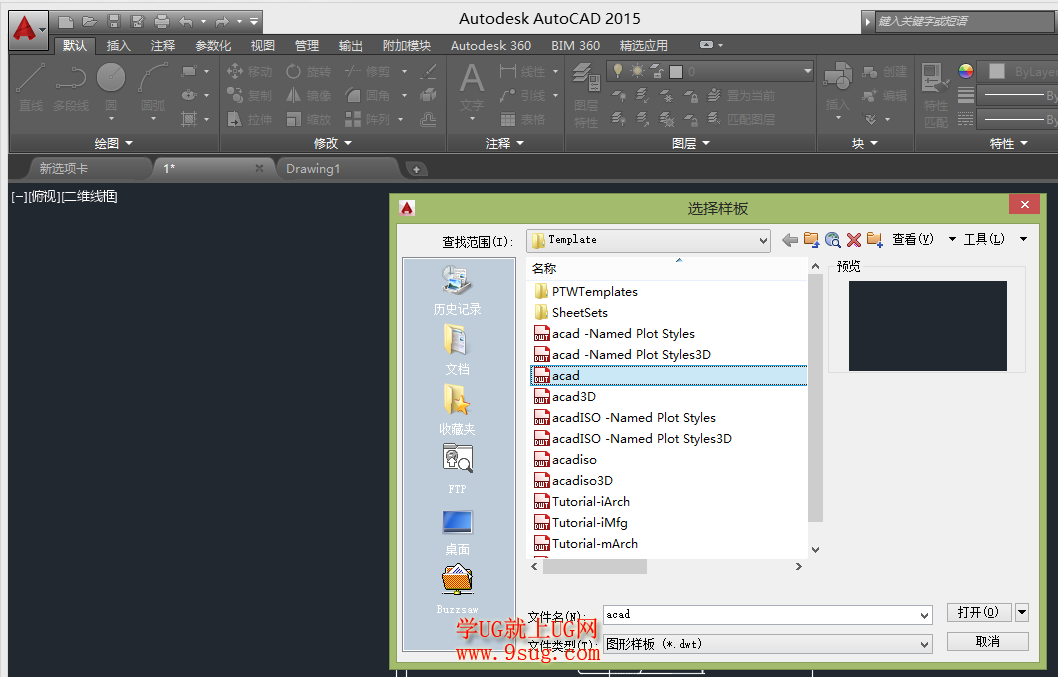Click Up one level folder icon in dialog
Image resolution: width=1058 pixels, height=677 pixels.
pyautogui.click(x=811, y=240)
